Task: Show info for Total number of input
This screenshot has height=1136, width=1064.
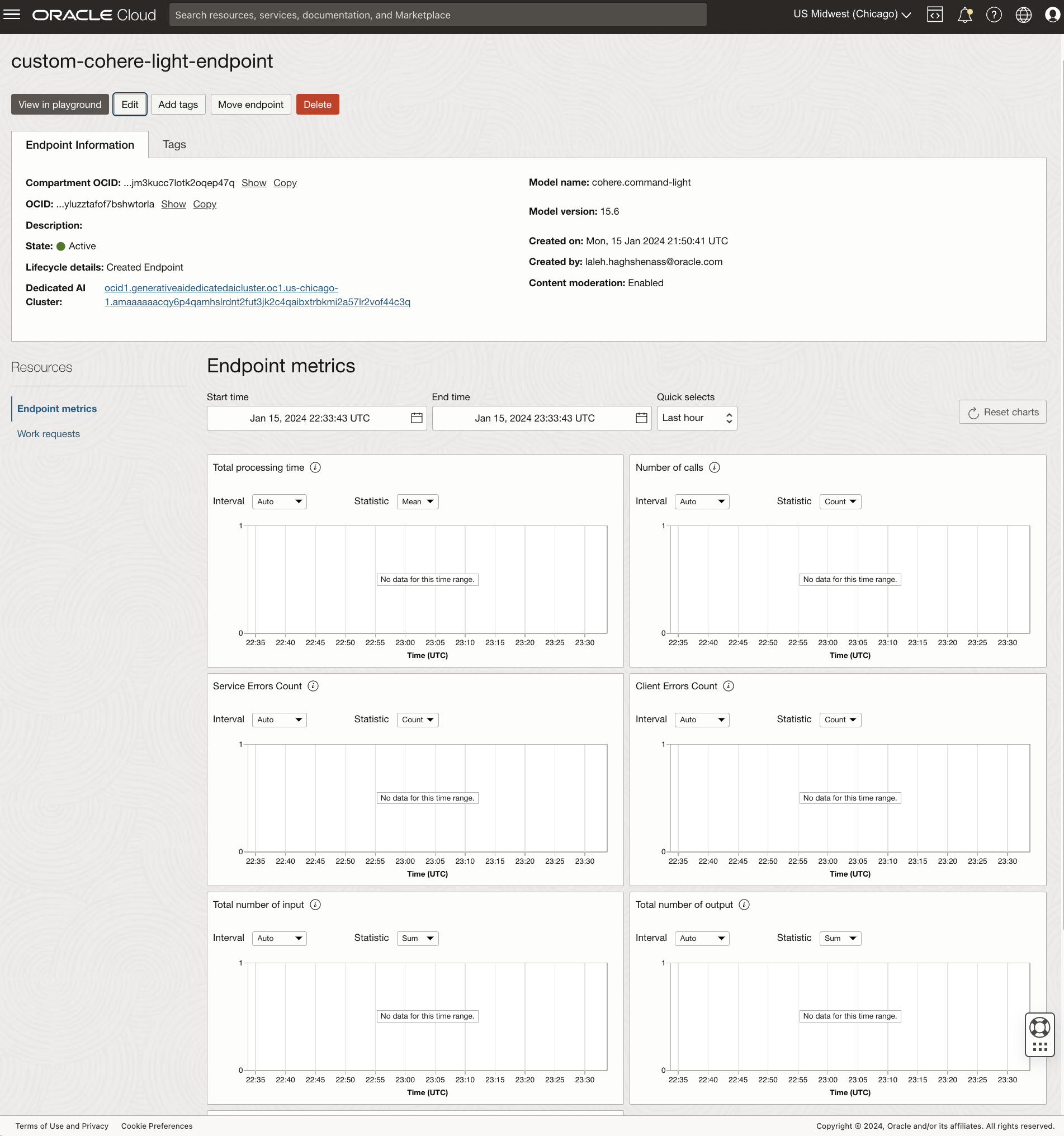Action: pos(315,905)
